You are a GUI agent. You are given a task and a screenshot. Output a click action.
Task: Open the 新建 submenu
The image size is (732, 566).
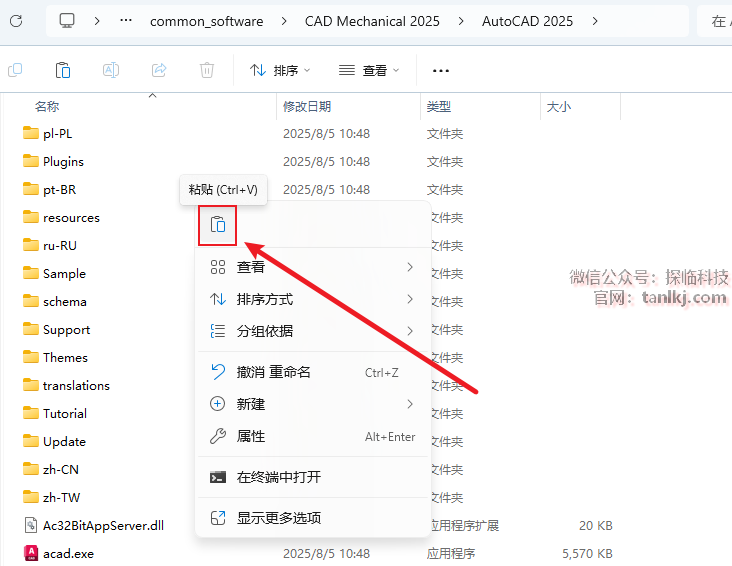pyautogui.click(x=312, y=404)
